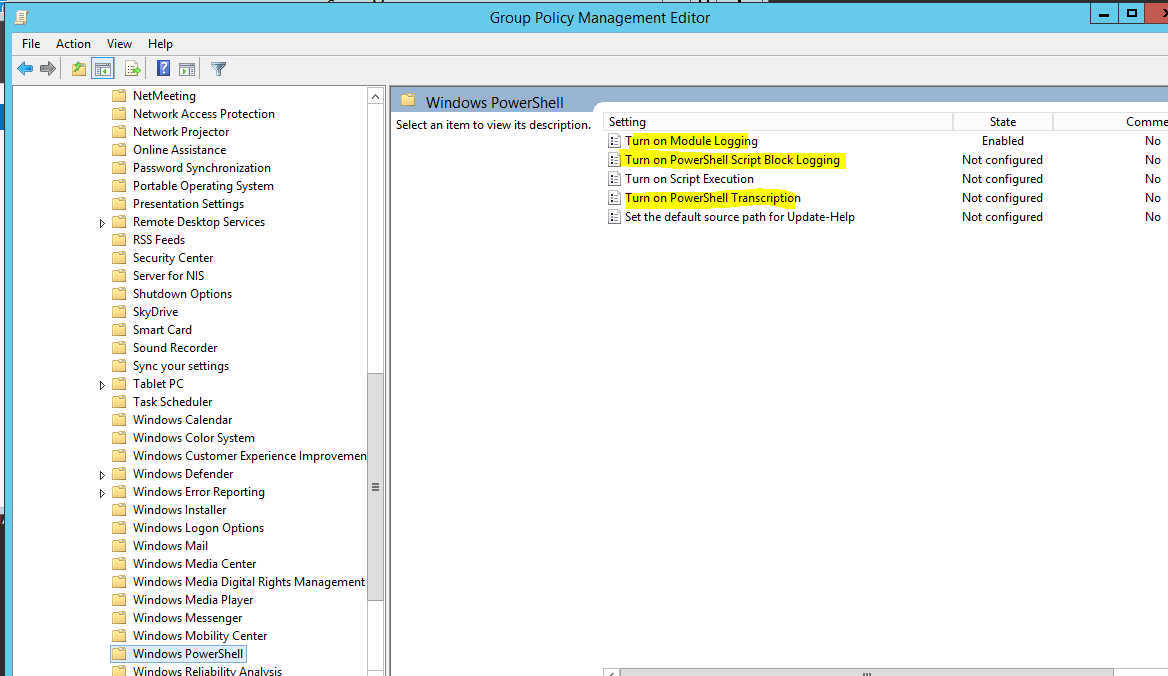Click the Export List toolbar icon
The height and width of the screenshot is (676, 1168).
click(x=133, y=68)
